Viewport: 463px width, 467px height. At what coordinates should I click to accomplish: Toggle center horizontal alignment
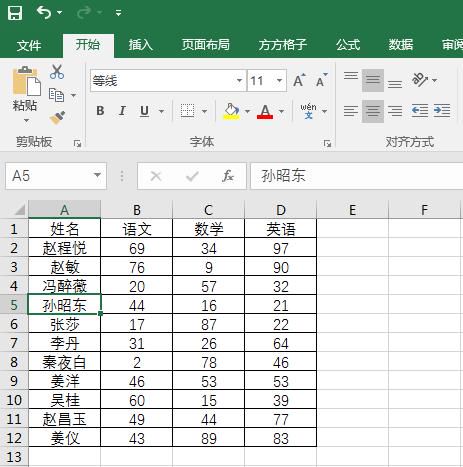click(x=373, y=111)
